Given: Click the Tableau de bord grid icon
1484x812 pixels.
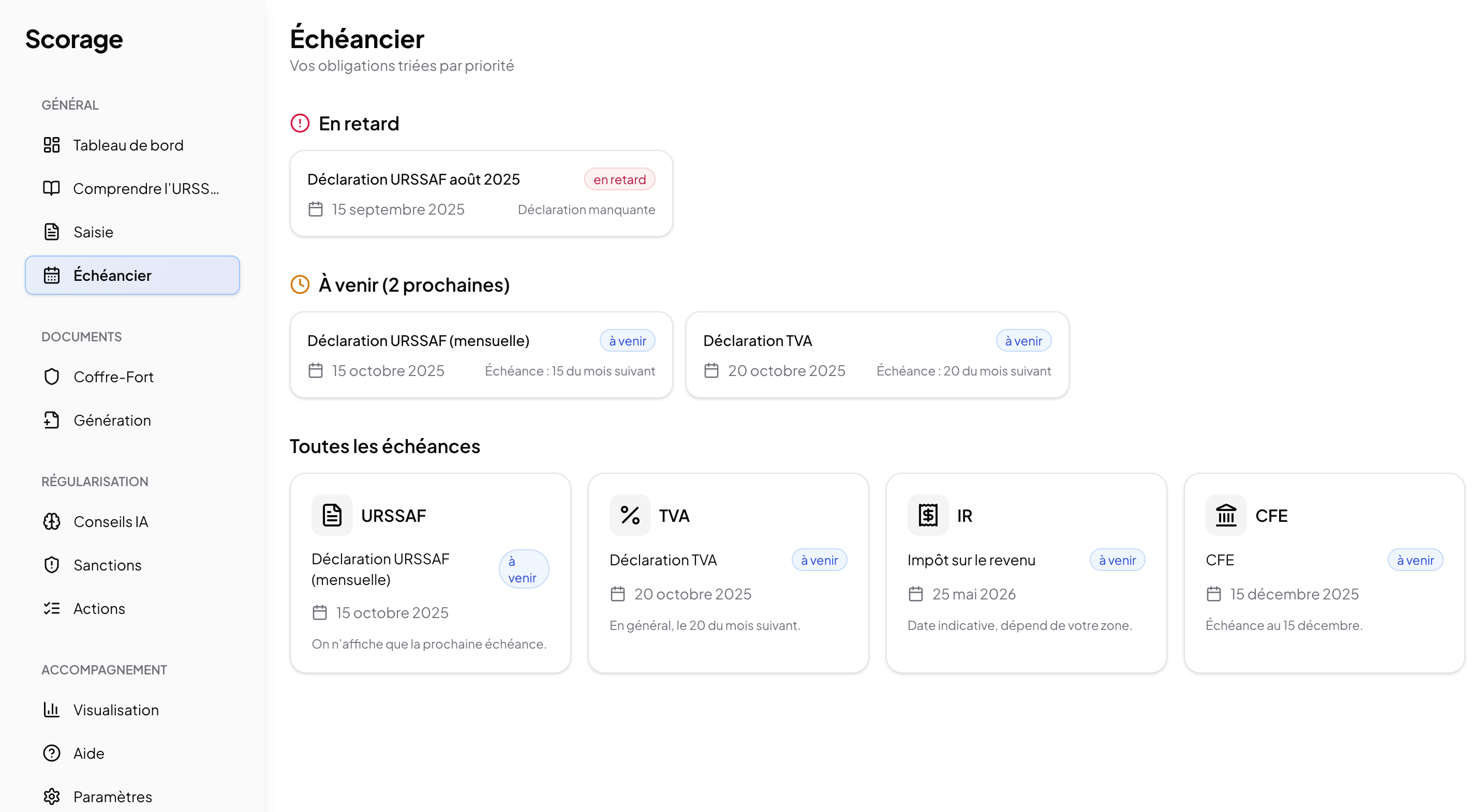Looking at the screenshot, I should [x=52, y=145].
